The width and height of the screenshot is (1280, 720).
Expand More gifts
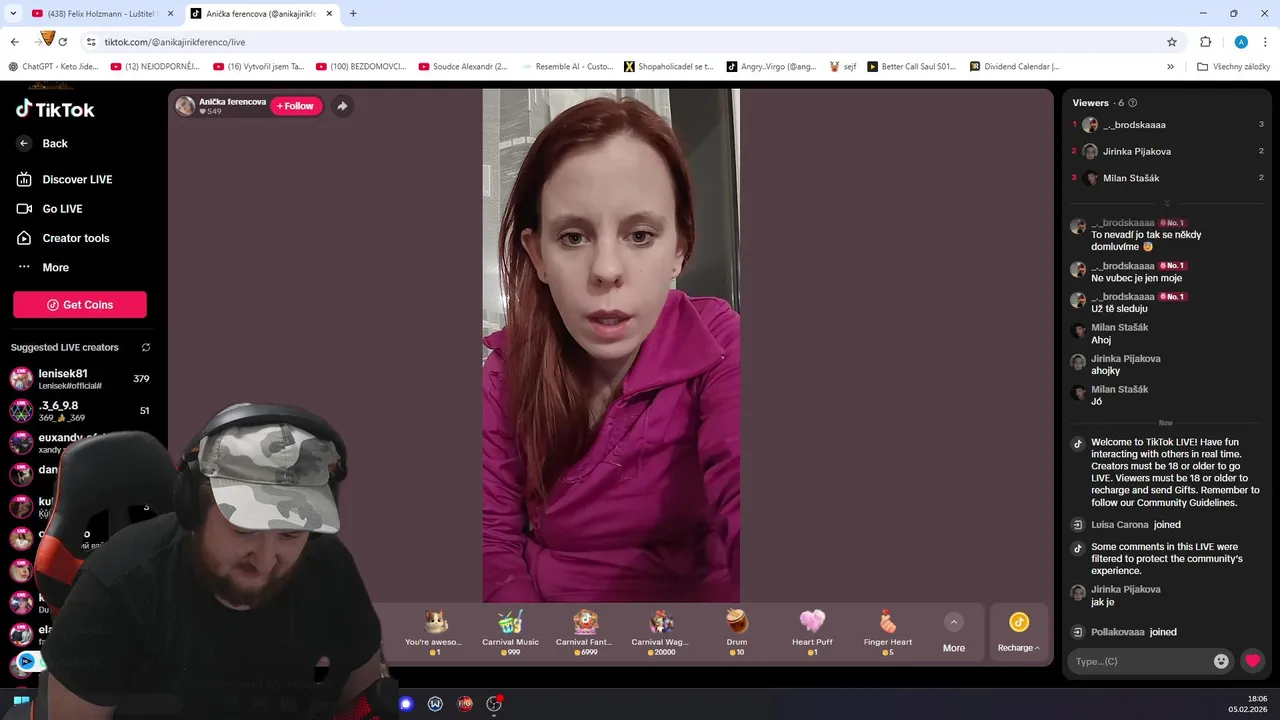[x=954, y=633]
